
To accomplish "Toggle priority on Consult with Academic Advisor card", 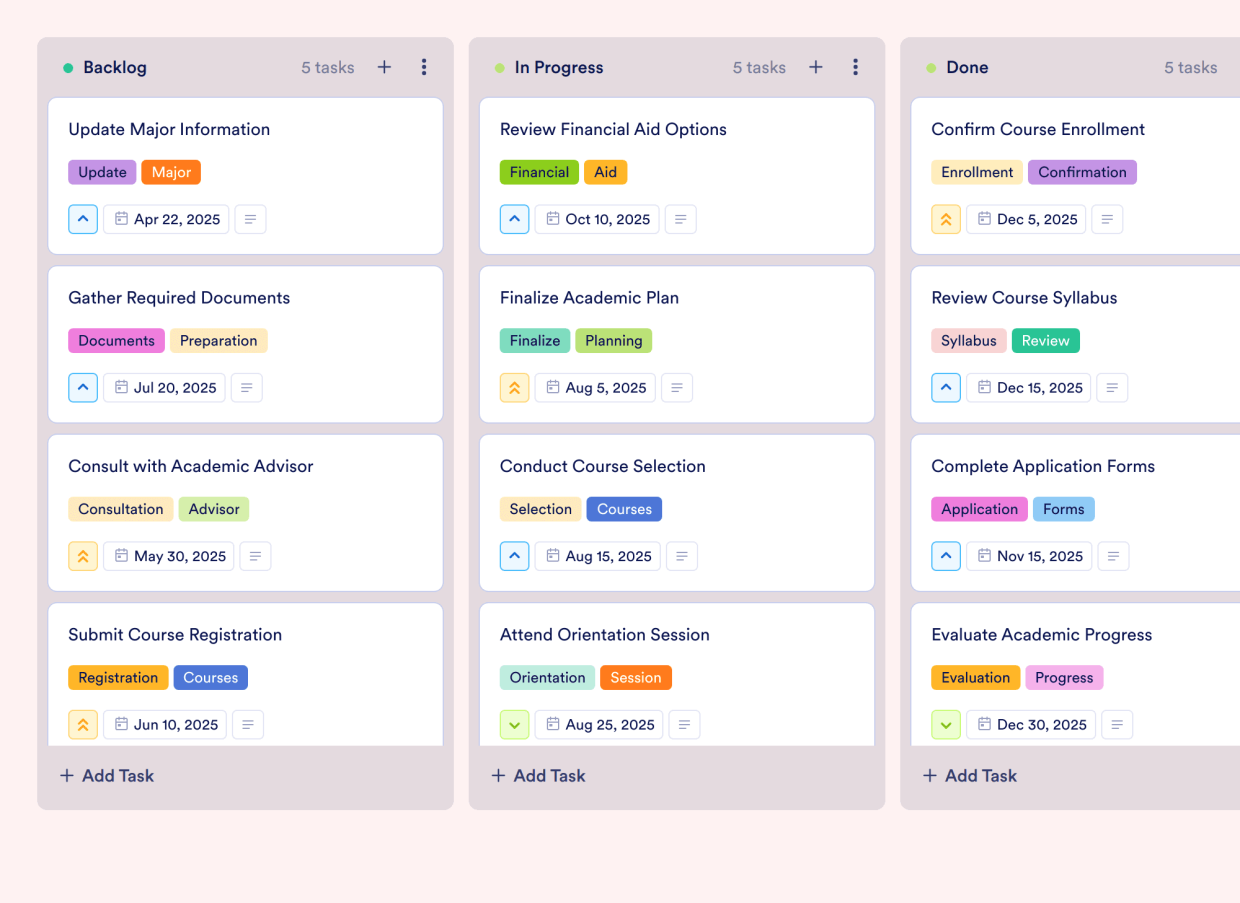I will click(83, 556).
